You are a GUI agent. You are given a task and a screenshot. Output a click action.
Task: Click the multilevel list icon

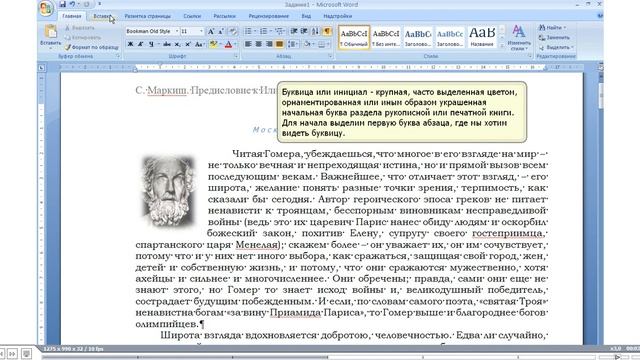pos(279,31)
